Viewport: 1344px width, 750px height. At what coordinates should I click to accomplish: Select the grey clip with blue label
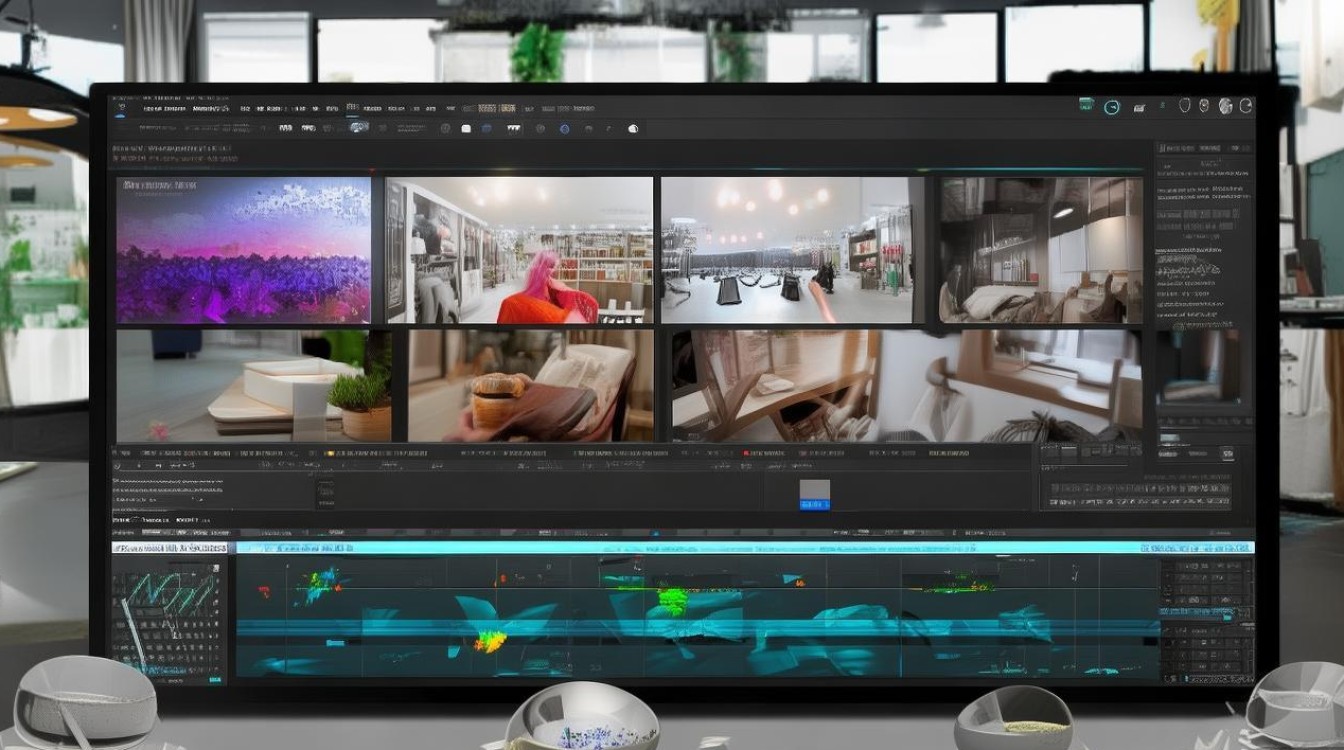click(815, 494)
